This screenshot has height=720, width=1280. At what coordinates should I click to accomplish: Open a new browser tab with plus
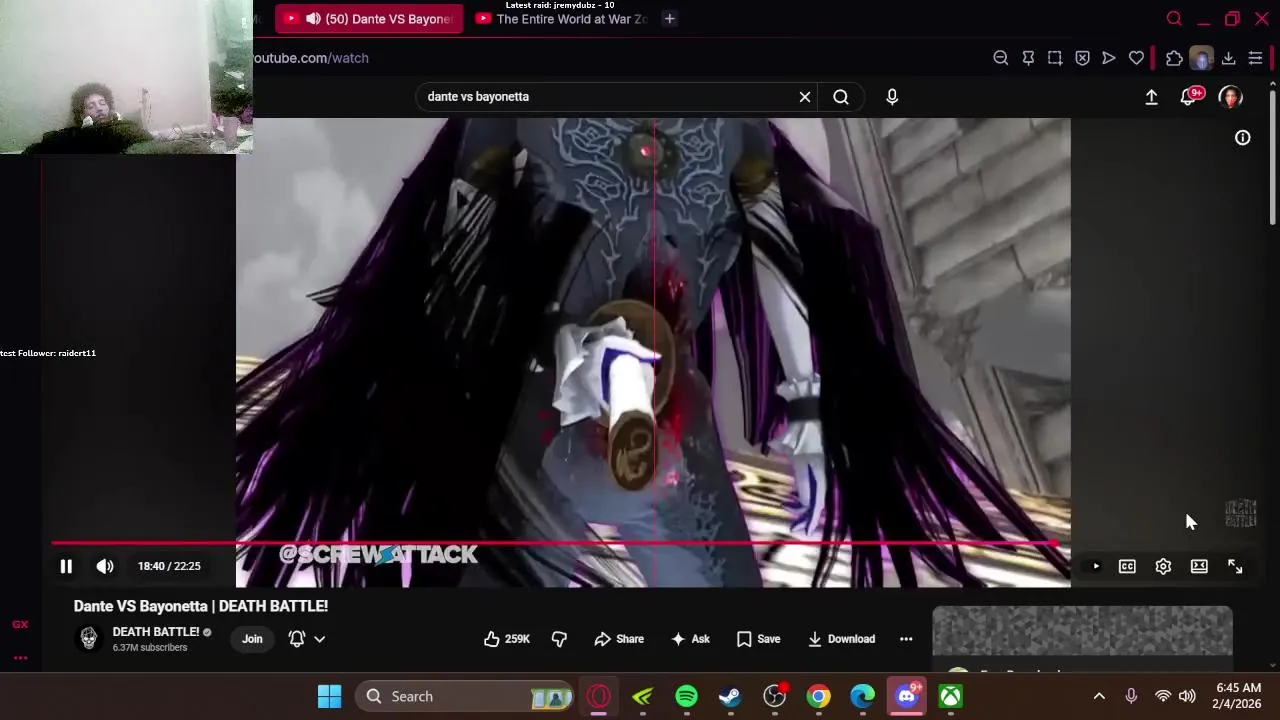tap(670, 19)
